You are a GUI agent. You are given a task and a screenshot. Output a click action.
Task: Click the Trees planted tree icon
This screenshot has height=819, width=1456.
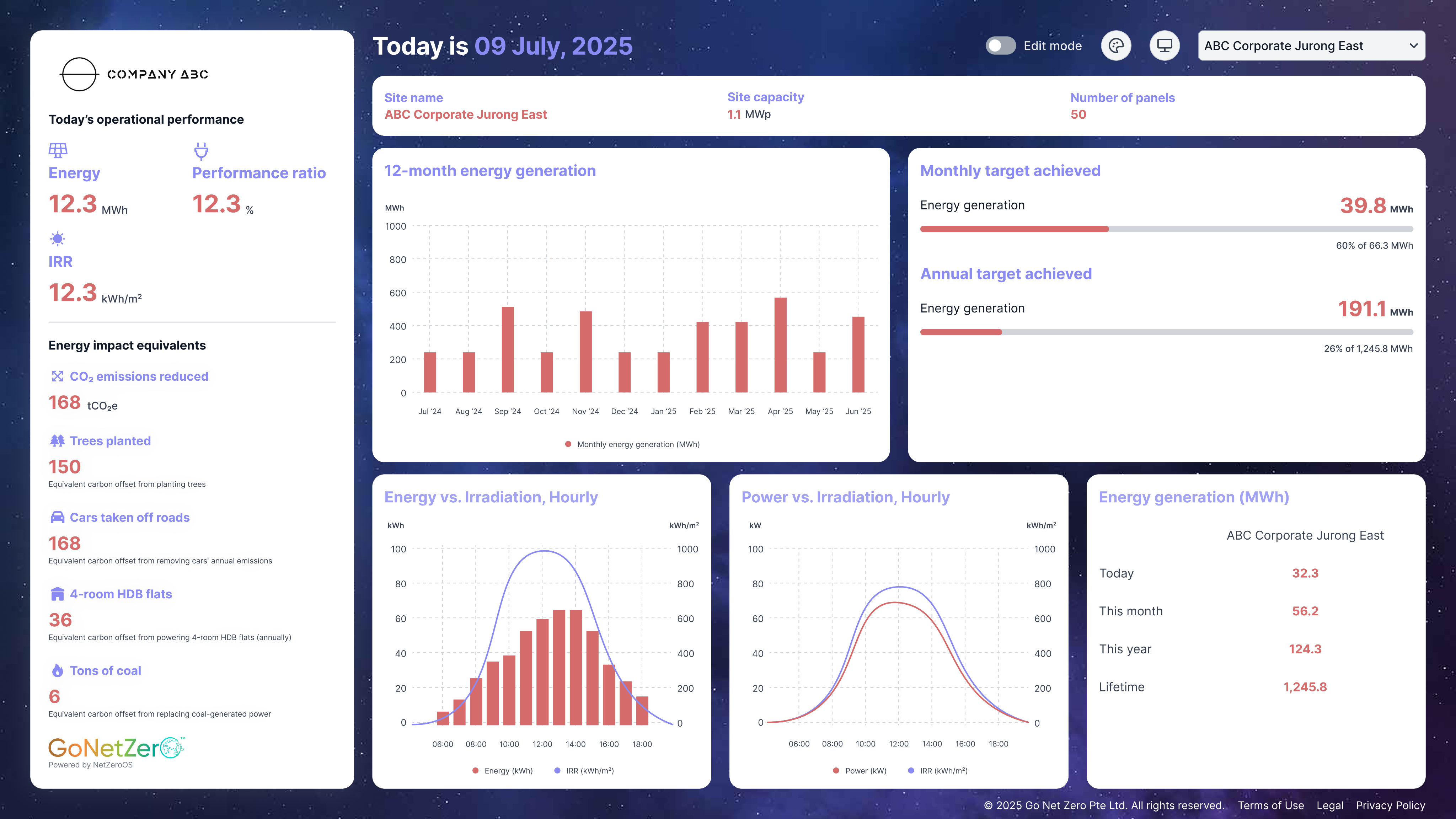pos(58,441)
